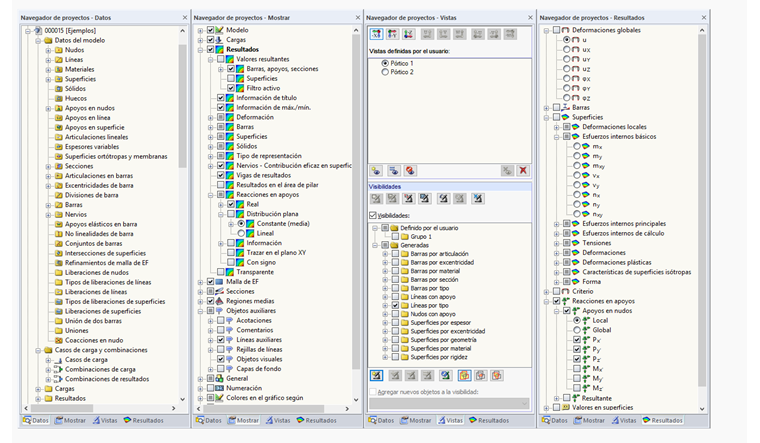Toggle the Modelo checkbox in Mostrar panel
This screenshot has height=443, width=760.
[210, 30]
